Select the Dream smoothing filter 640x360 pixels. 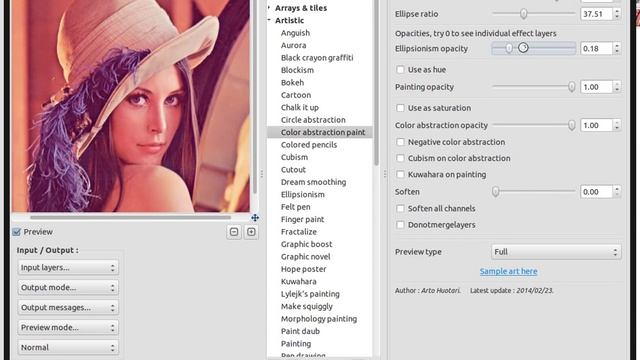pos(313,182)
